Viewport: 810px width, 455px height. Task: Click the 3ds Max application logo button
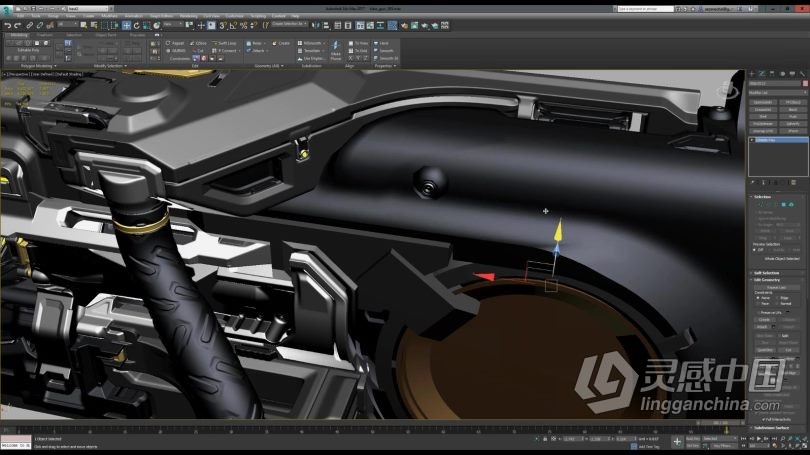coord(6,9)
